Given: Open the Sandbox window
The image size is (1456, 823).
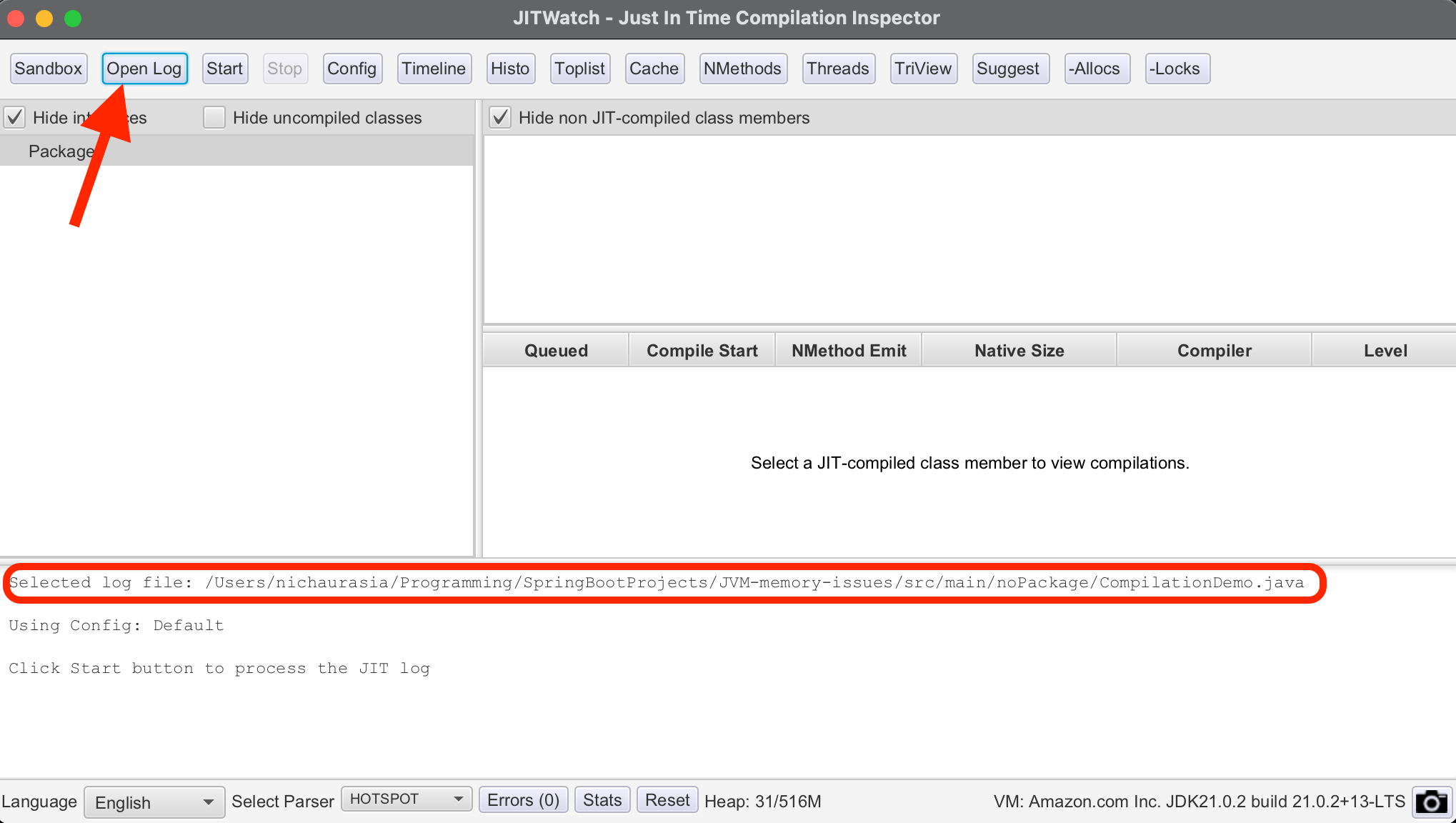Looking at the screenshot, I should [49, 69].
